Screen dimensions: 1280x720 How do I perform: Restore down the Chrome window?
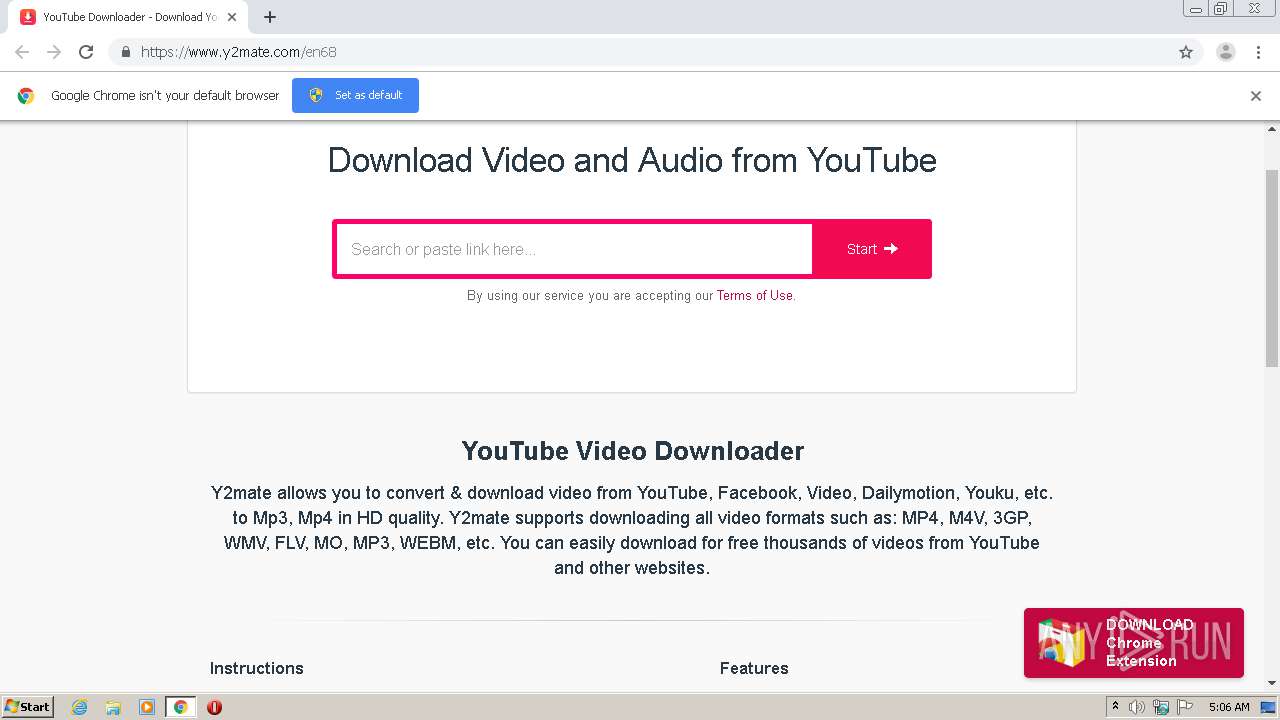[x=1221, y=9]
